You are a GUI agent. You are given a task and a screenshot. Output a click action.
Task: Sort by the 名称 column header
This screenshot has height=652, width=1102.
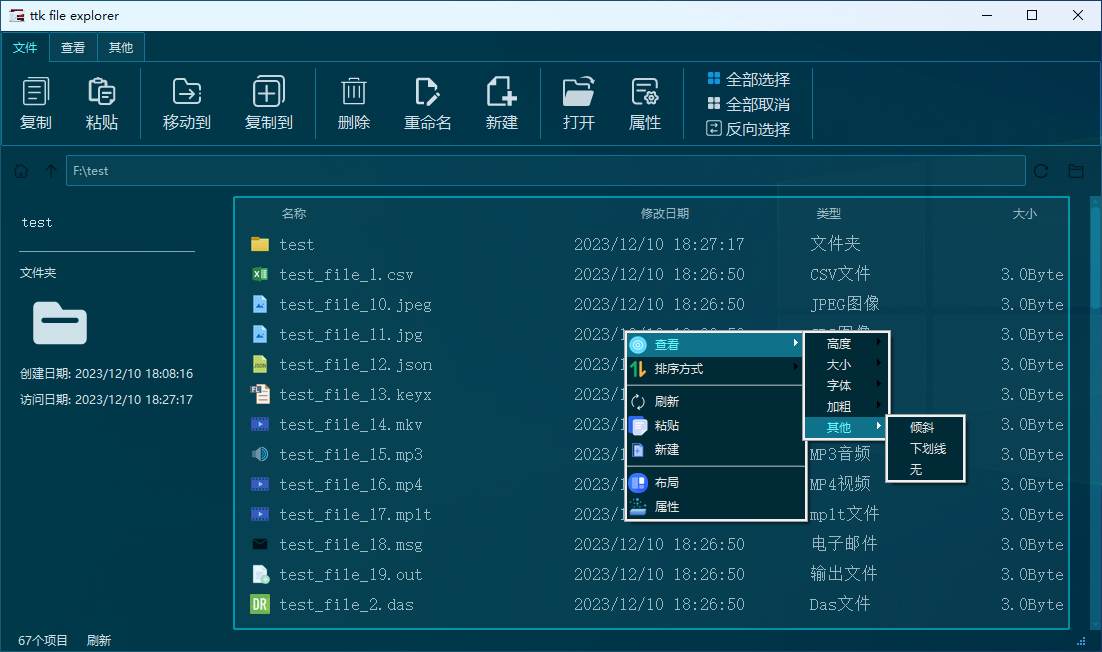point(294,214)
